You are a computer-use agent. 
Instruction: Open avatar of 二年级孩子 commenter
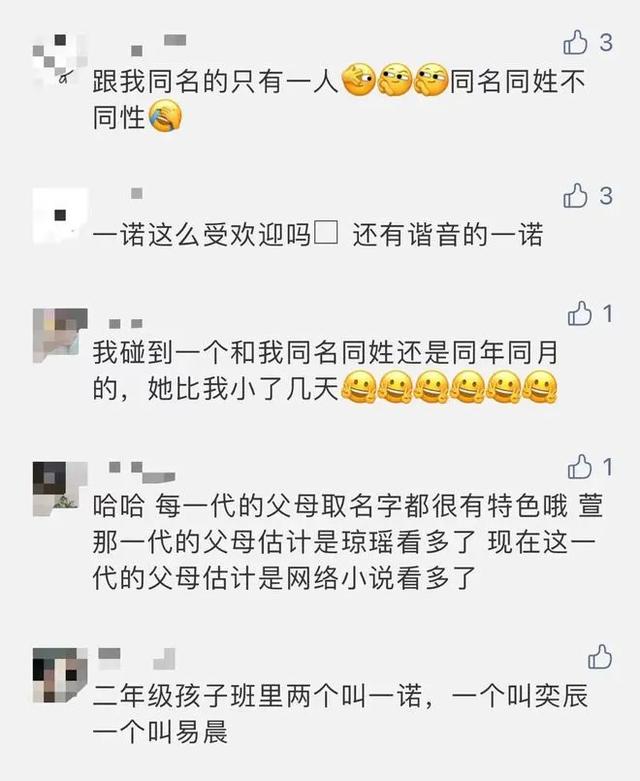click(60, 675)
